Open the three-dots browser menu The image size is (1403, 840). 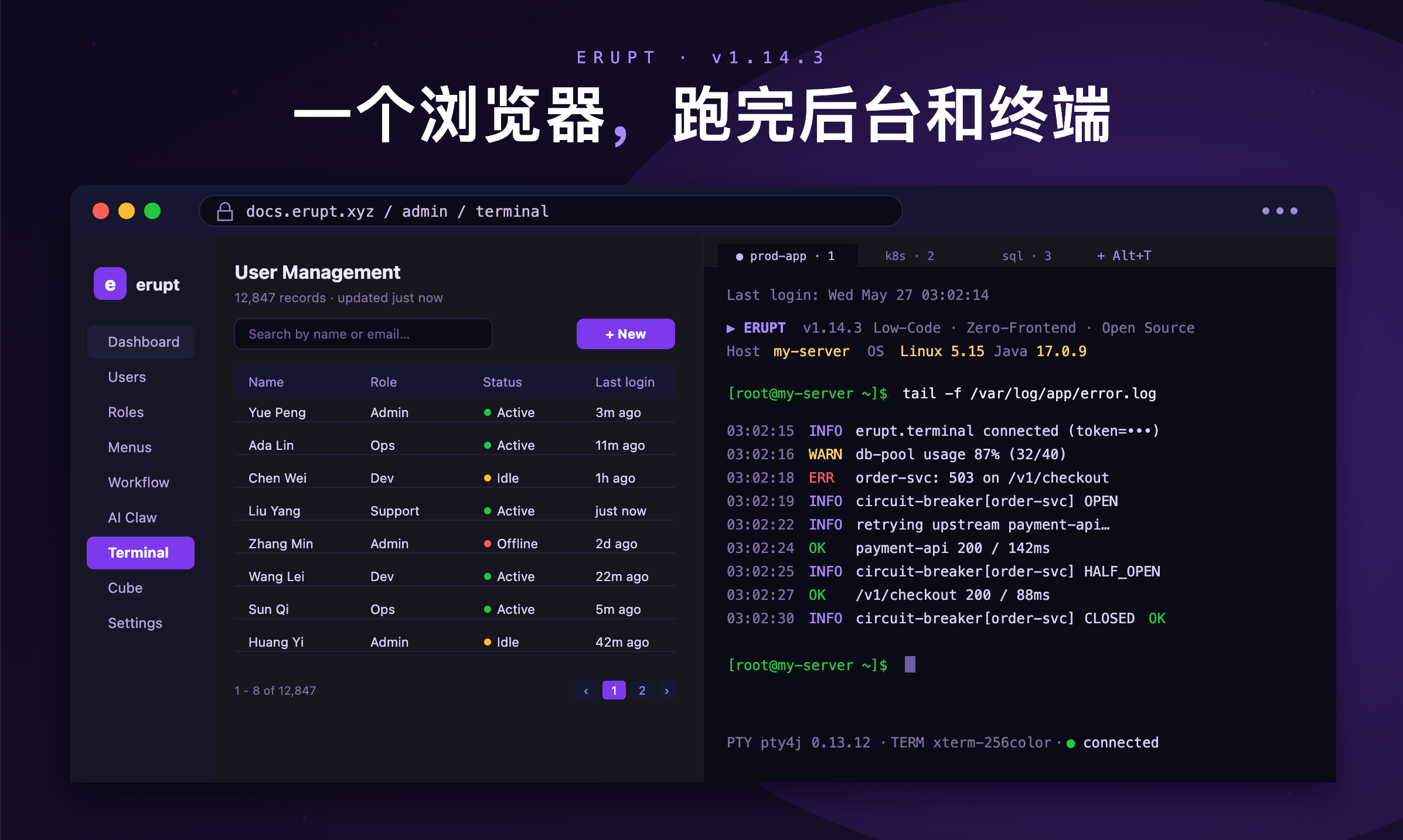pyautogui.click(x=1279, y=211)
